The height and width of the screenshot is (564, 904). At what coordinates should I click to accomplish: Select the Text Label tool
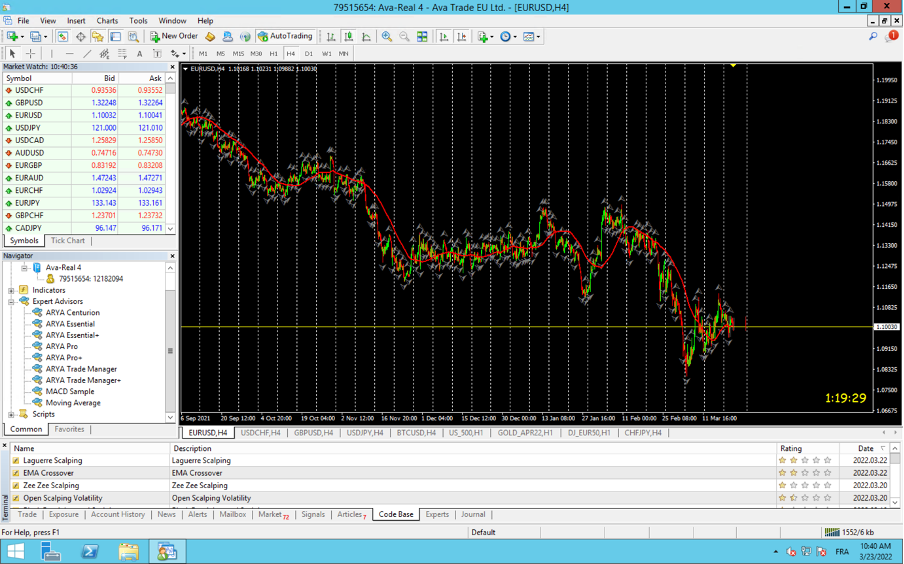click(x=157, y=54)
